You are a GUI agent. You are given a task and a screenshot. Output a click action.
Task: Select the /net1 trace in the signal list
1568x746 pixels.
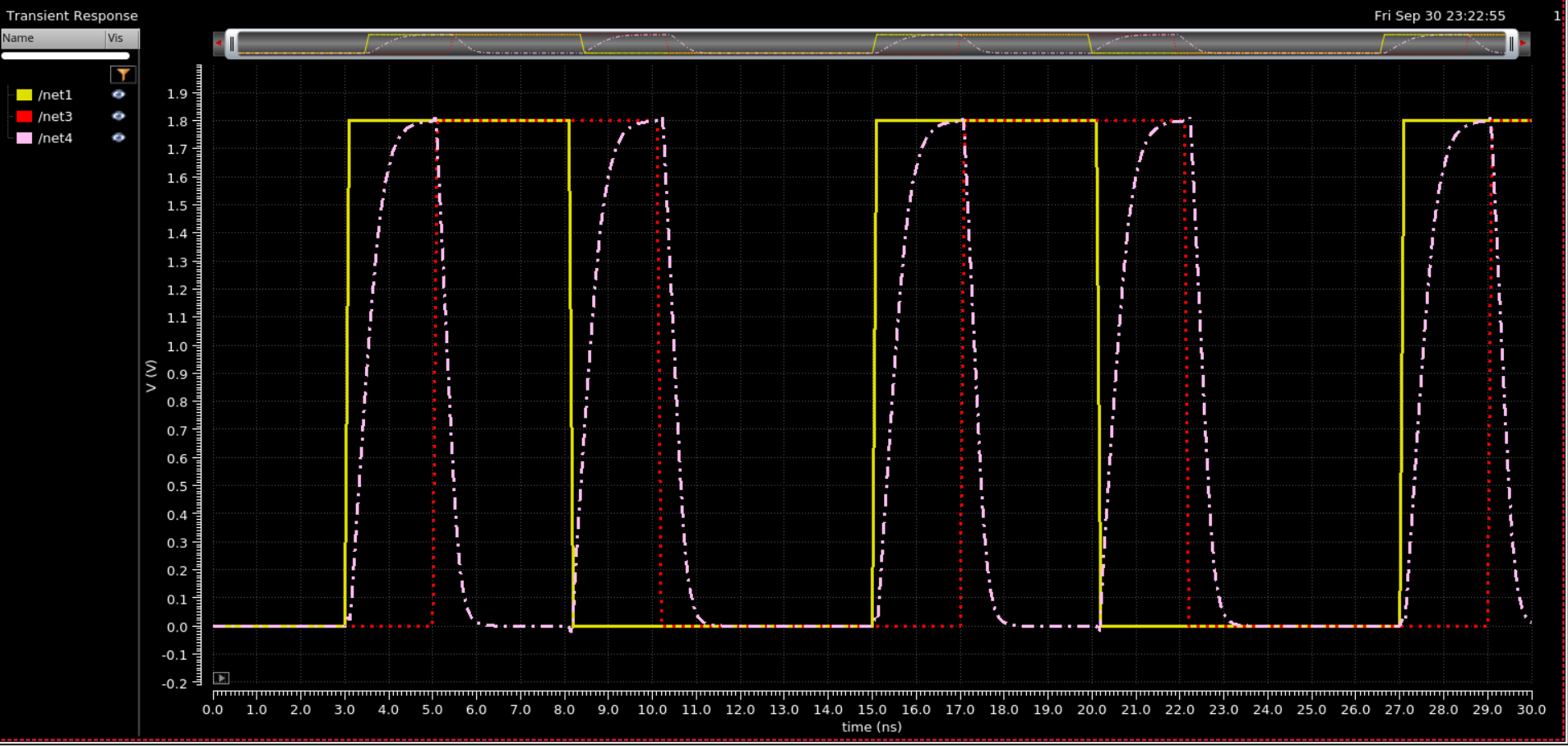click(x=58, y=94)
